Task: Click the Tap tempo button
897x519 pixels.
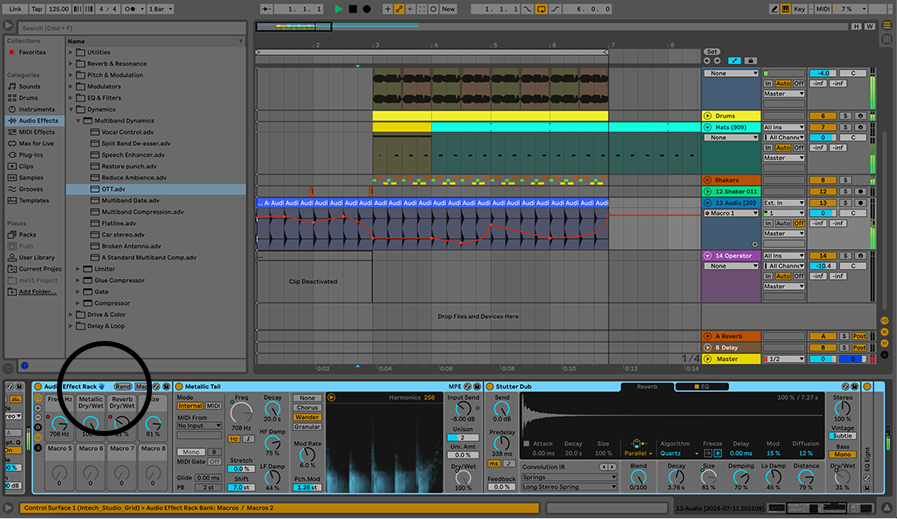Action: coord(36,9)
